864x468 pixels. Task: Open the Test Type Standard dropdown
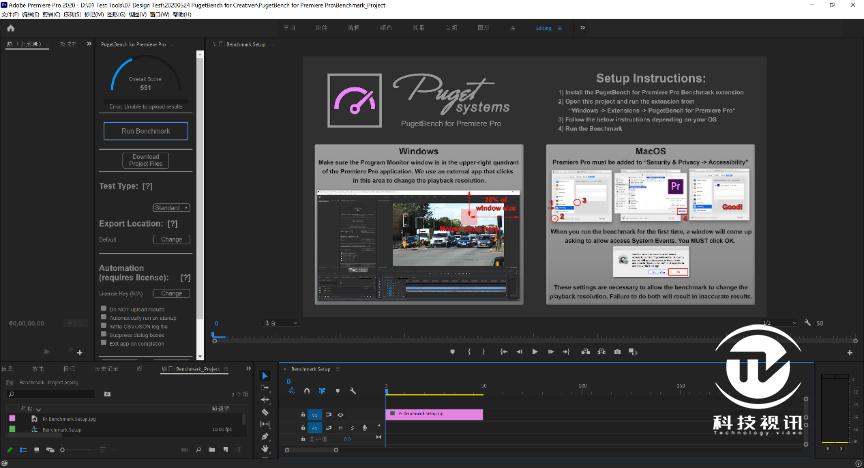click(171, 207)
